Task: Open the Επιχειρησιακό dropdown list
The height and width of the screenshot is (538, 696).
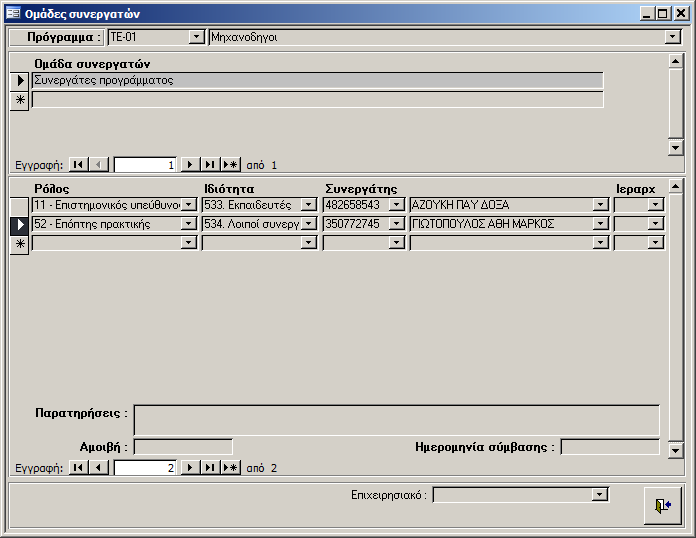Action: [x=600, y=494]
